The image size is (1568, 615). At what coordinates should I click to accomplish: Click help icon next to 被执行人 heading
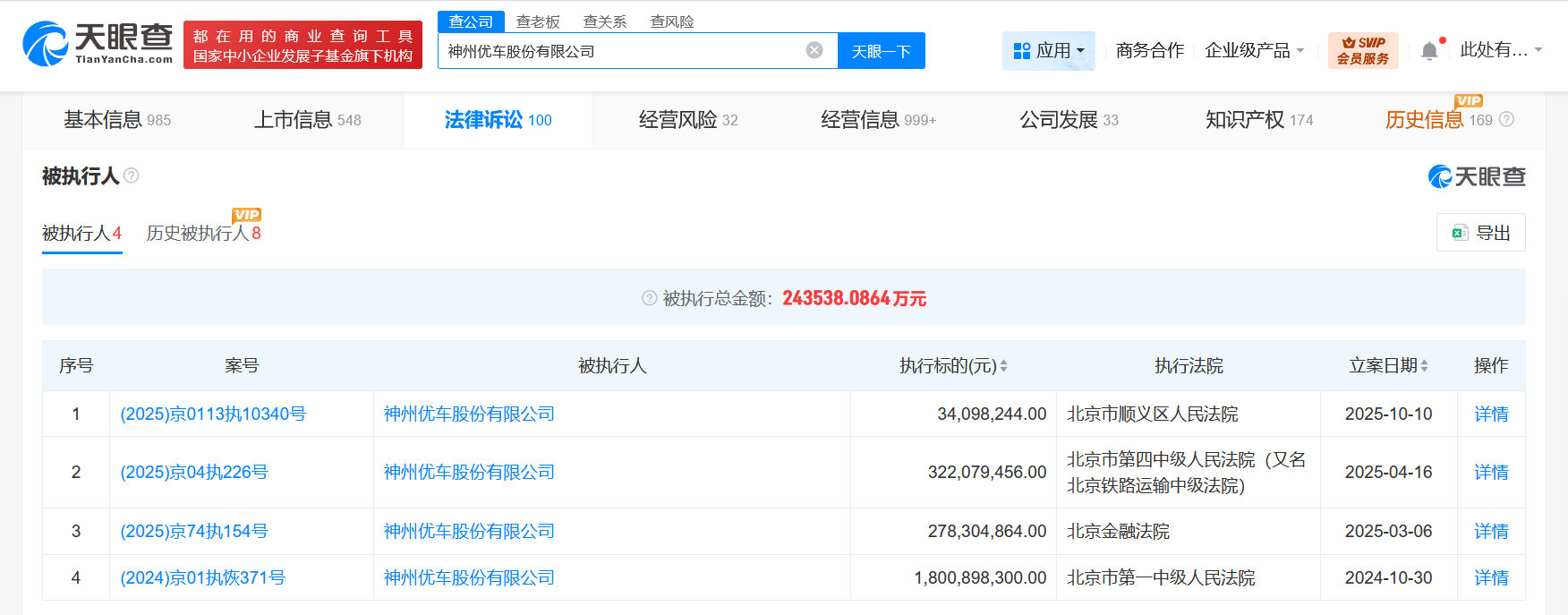tap(132, 175)
